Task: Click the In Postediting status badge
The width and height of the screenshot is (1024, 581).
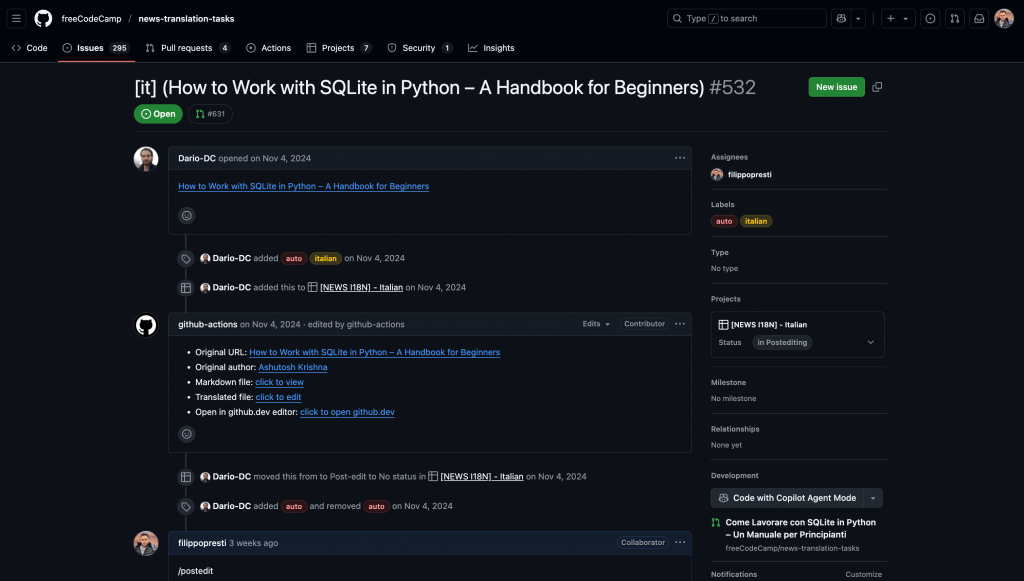Action: [782, 342]
